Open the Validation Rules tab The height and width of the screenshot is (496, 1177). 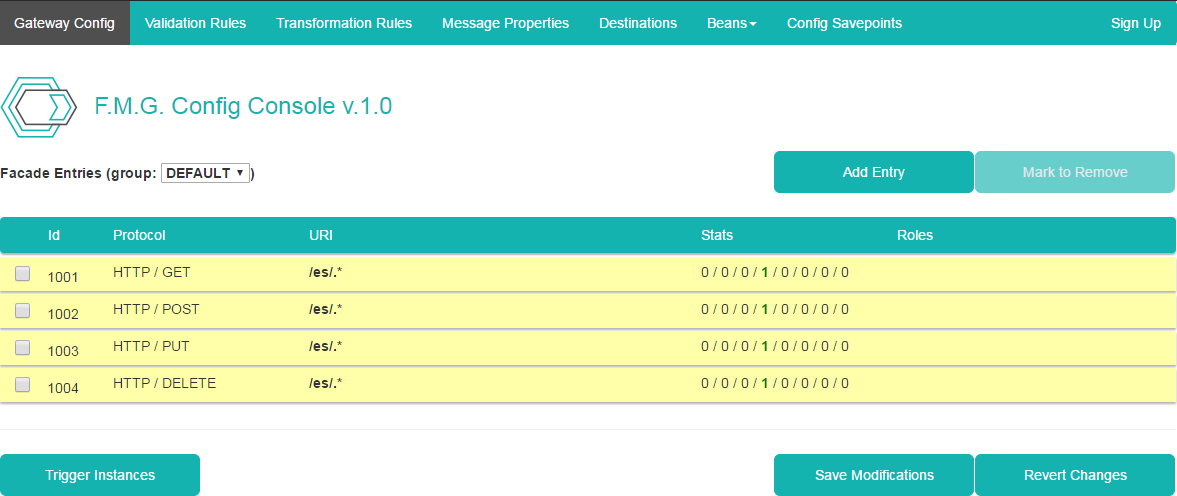point(195,23)
